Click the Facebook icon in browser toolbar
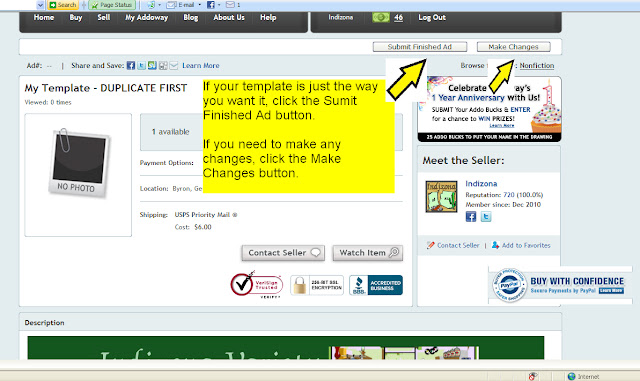Image resolution: width=640 pixels, height=381 pixels. click(x=211, y=5)
